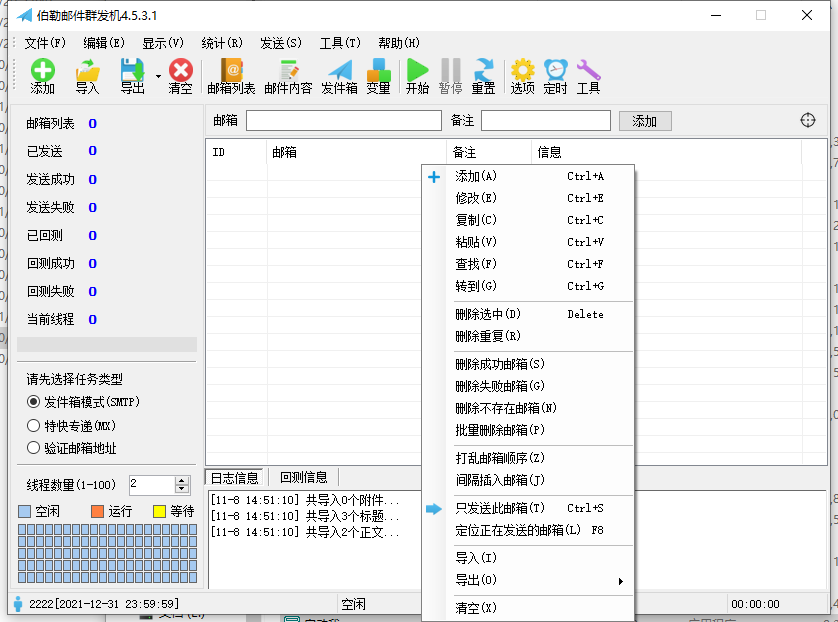Select 验证邮箱地址 radio button

click(33, 448)
